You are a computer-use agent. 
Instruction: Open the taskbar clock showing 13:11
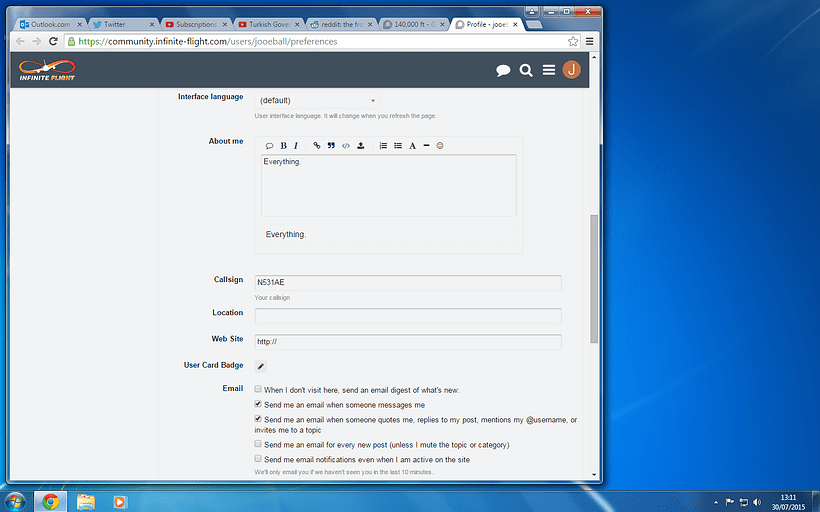788,502
